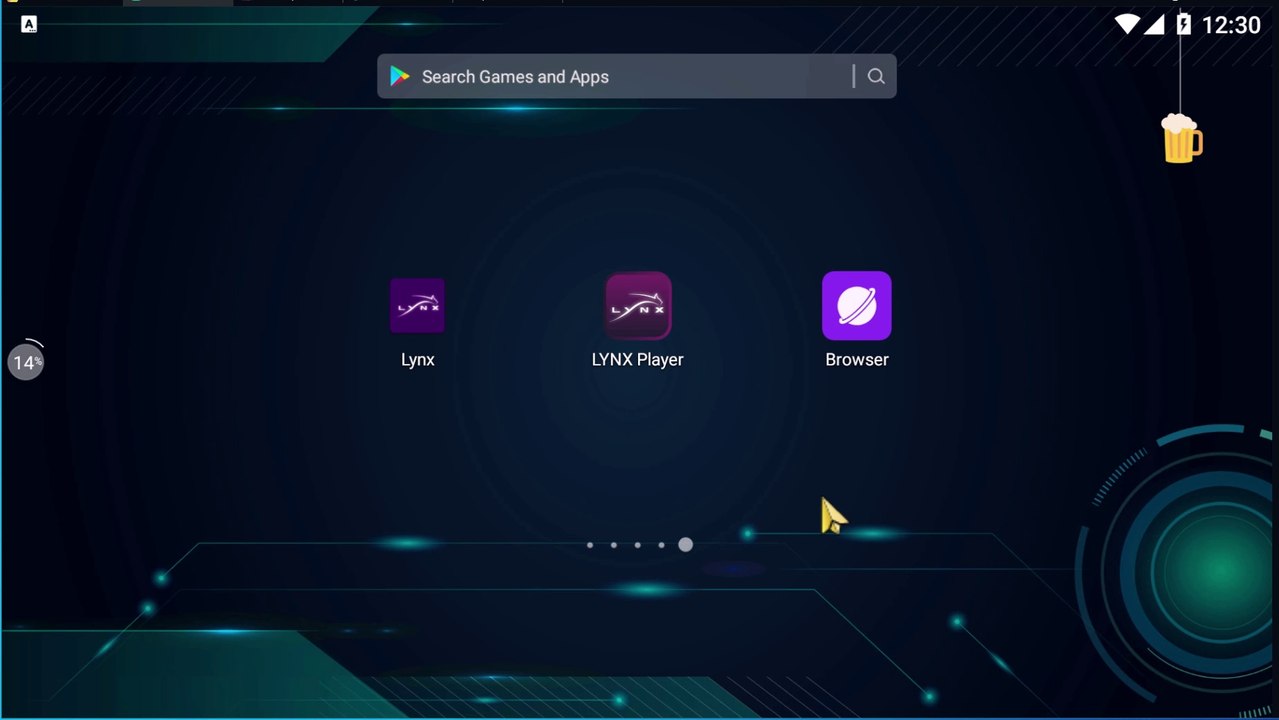Go to the fourth home page dot
The height and width of the screenshot is (720, 1279).
click(662, 545)
